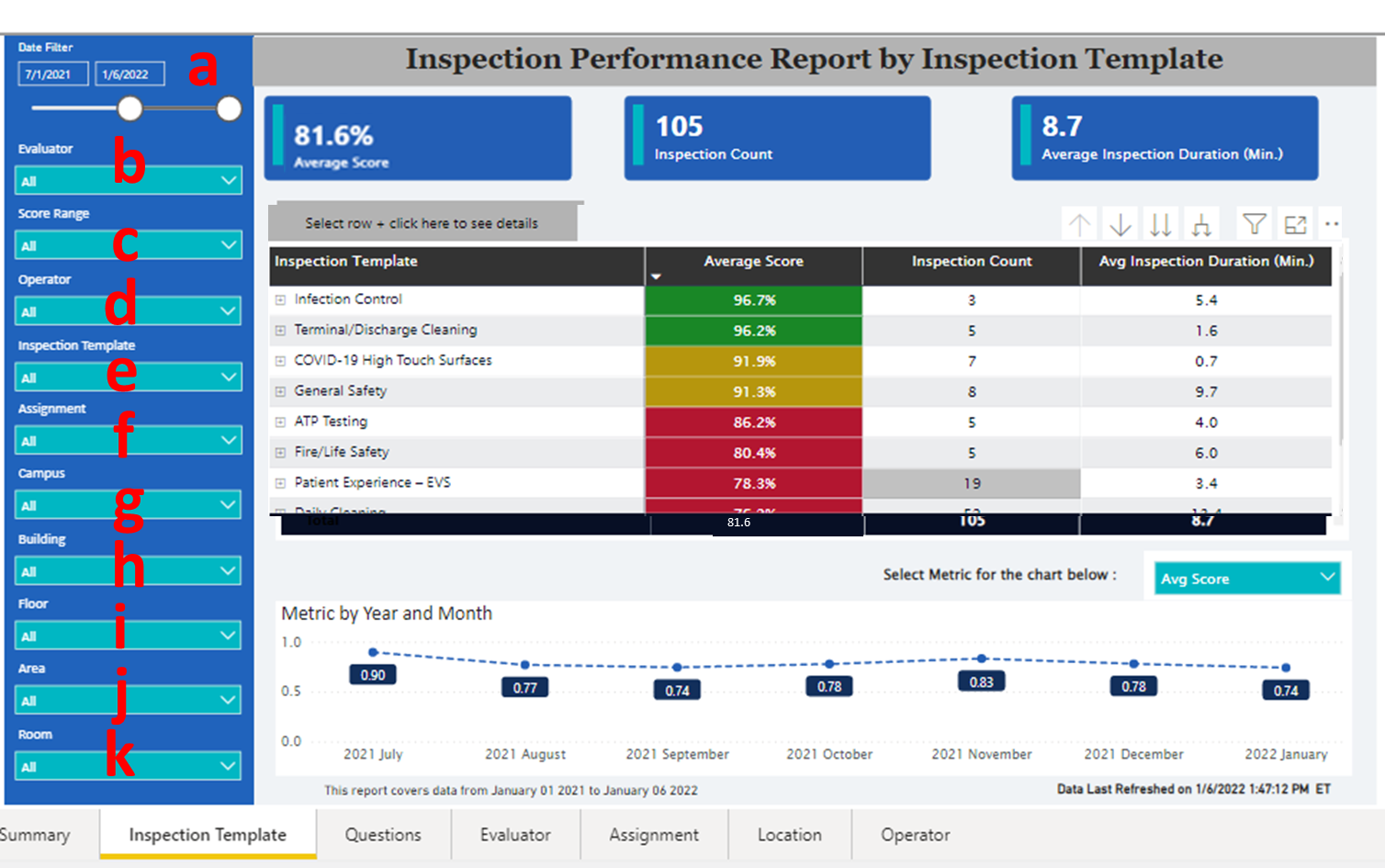Click the more options ellipsis above the table
The width and height of the screenshot is (1385, 868).
(1331, 223)
